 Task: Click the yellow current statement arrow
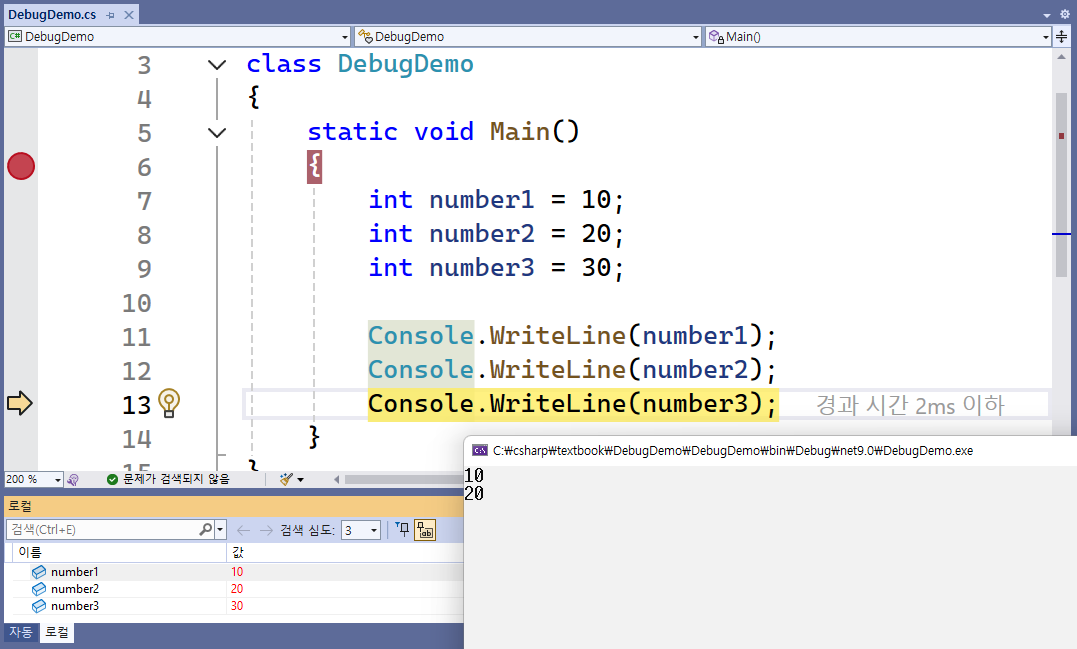[x=20, y=404]
